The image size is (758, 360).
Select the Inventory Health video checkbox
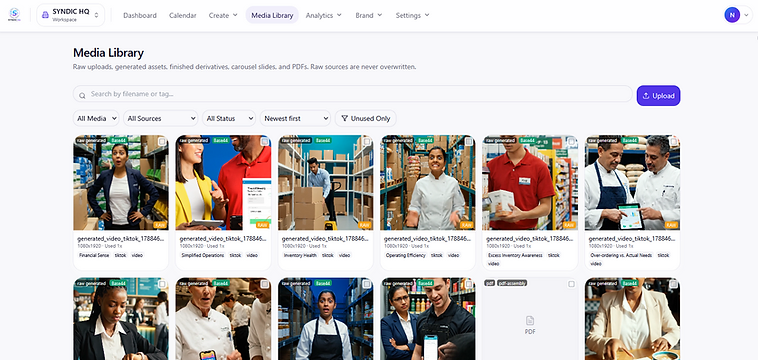[367, 142]
